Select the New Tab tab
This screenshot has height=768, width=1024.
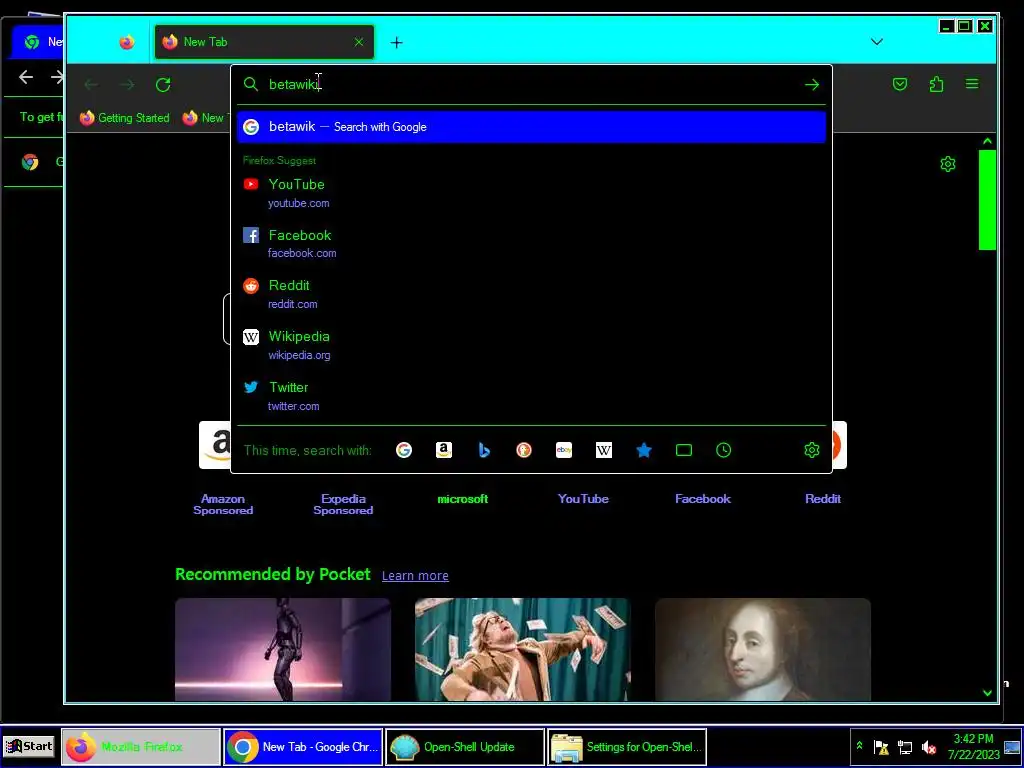[x=264, y=42]
